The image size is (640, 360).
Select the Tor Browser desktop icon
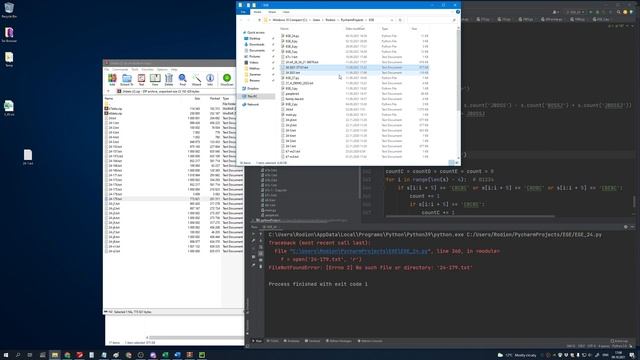click(9, 35)
